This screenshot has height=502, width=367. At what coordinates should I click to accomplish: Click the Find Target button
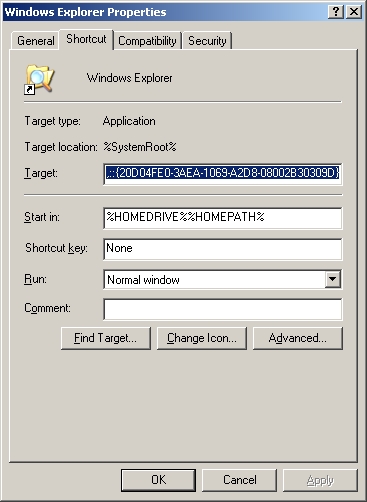pos(106,338)
